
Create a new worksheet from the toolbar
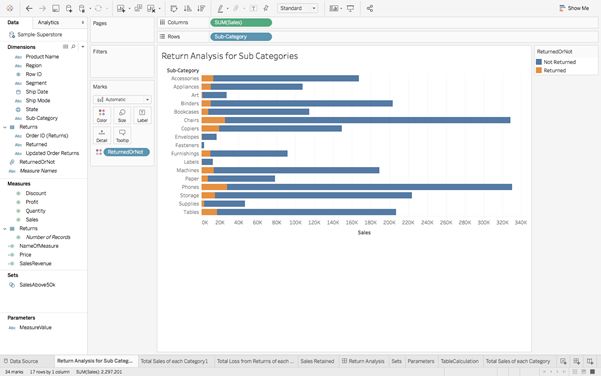121,8
